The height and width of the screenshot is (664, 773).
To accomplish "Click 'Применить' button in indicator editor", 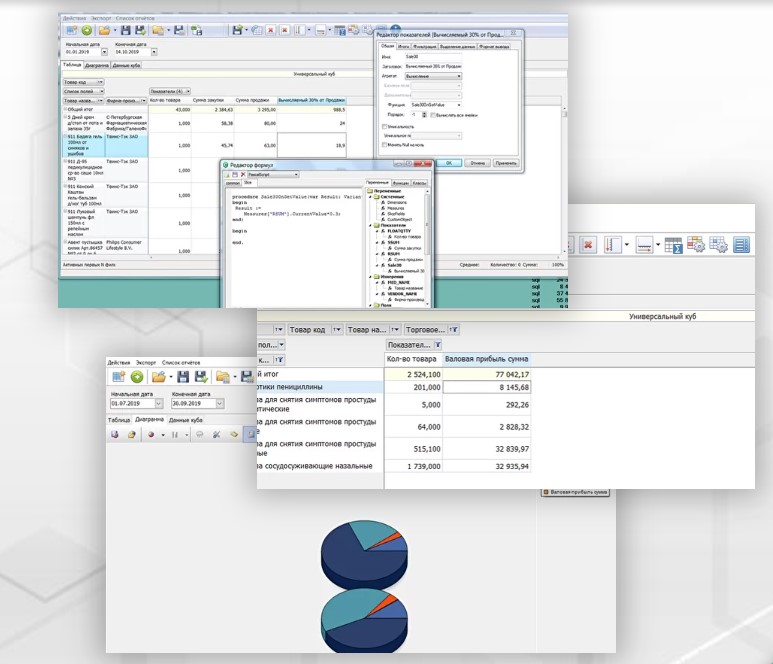I will (506, 163).
